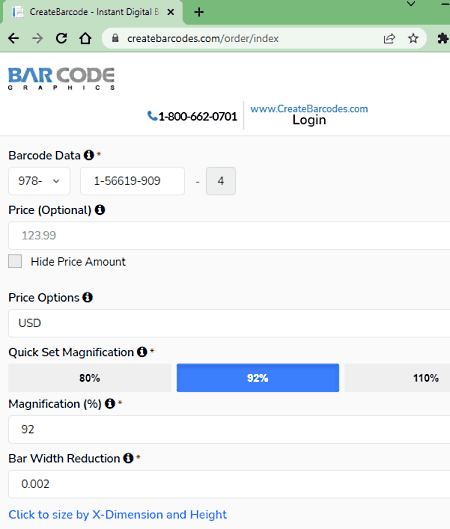The height and width of the screenshot is (529, 450).
Task: Edit the 1-56619-909 barcode number field
Action: (x=132, y=181)
